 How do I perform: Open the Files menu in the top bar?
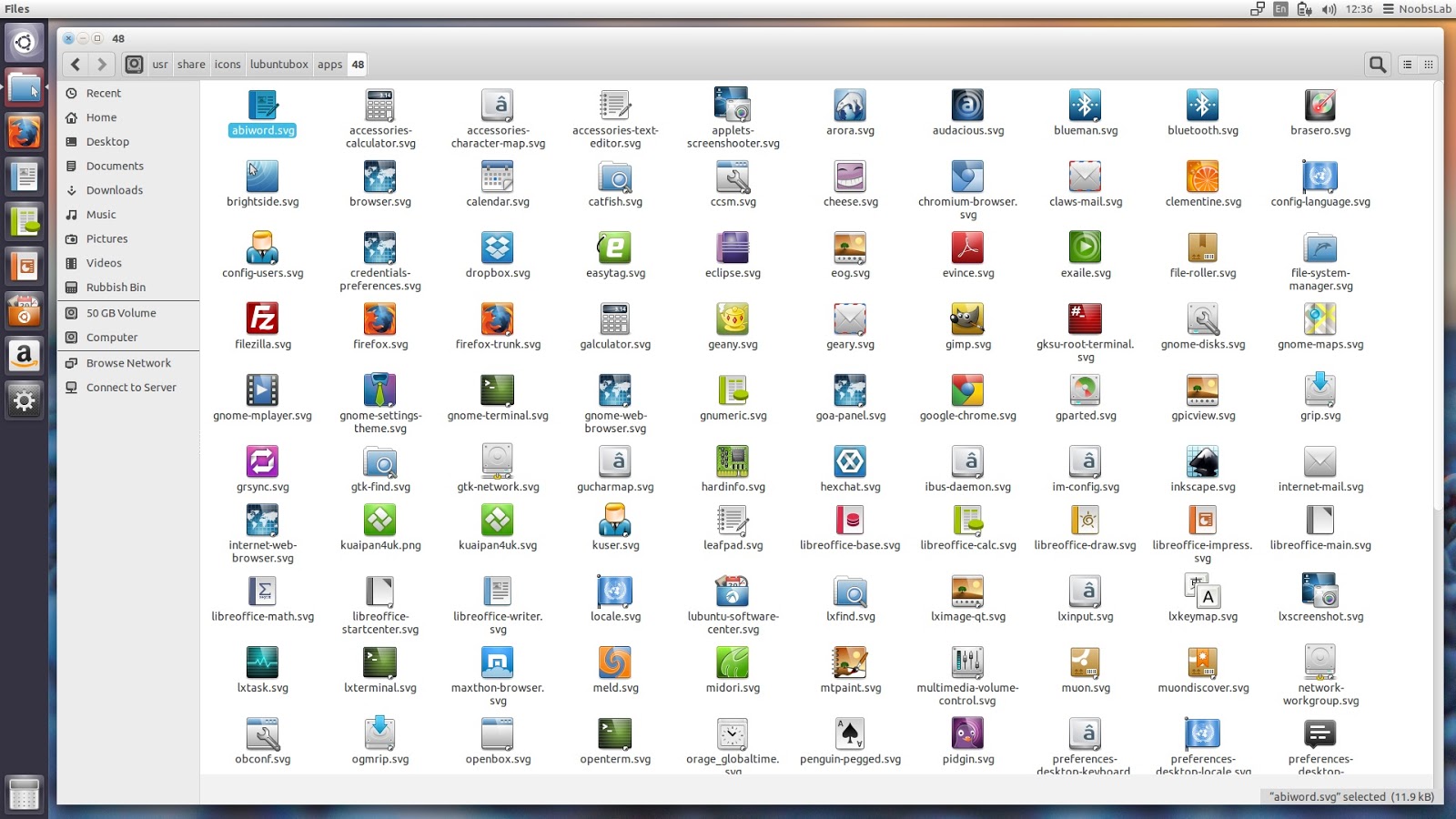(16, 8)
